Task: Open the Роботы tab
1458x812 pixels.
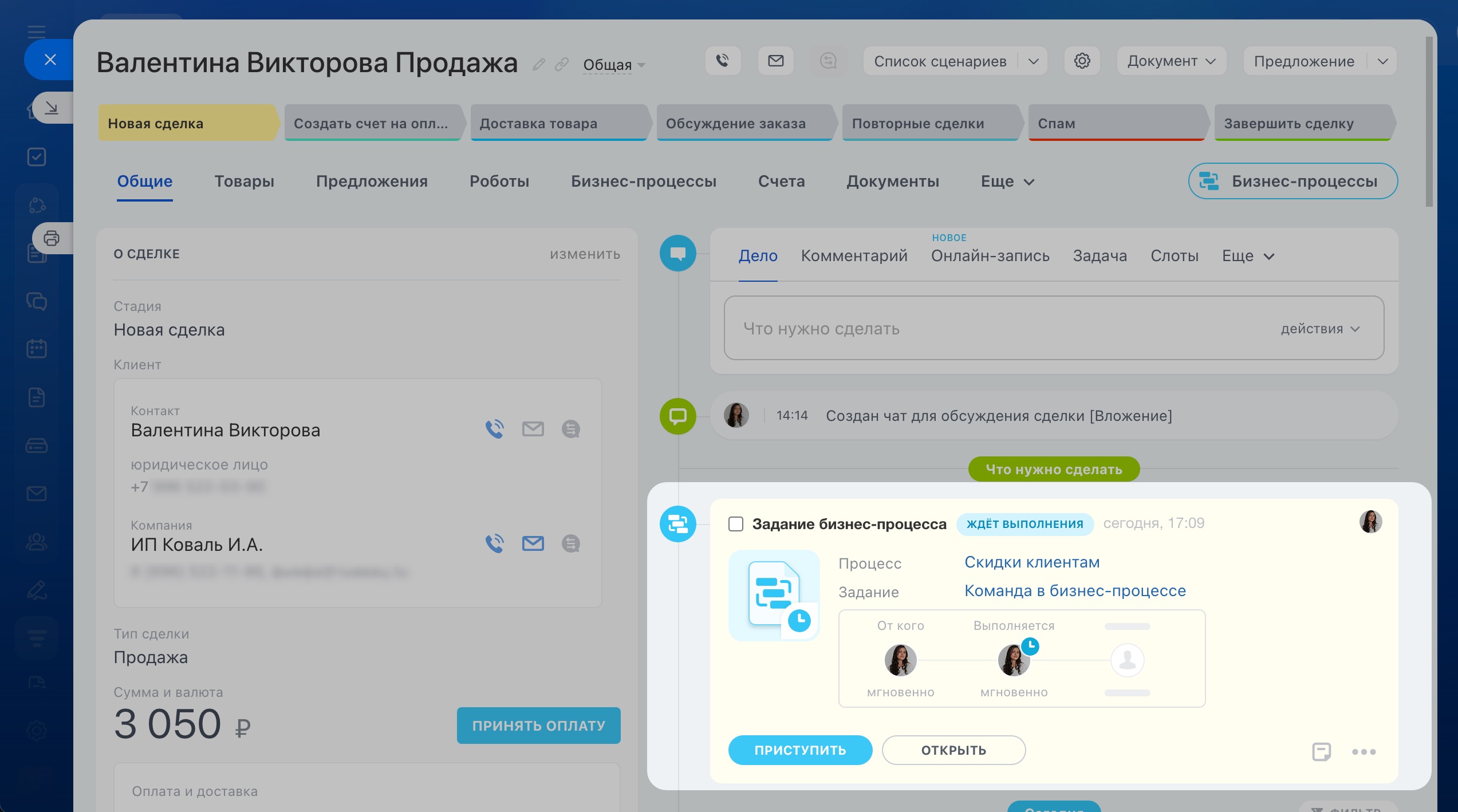Action: pyautogui.click(x=499, y=181)
